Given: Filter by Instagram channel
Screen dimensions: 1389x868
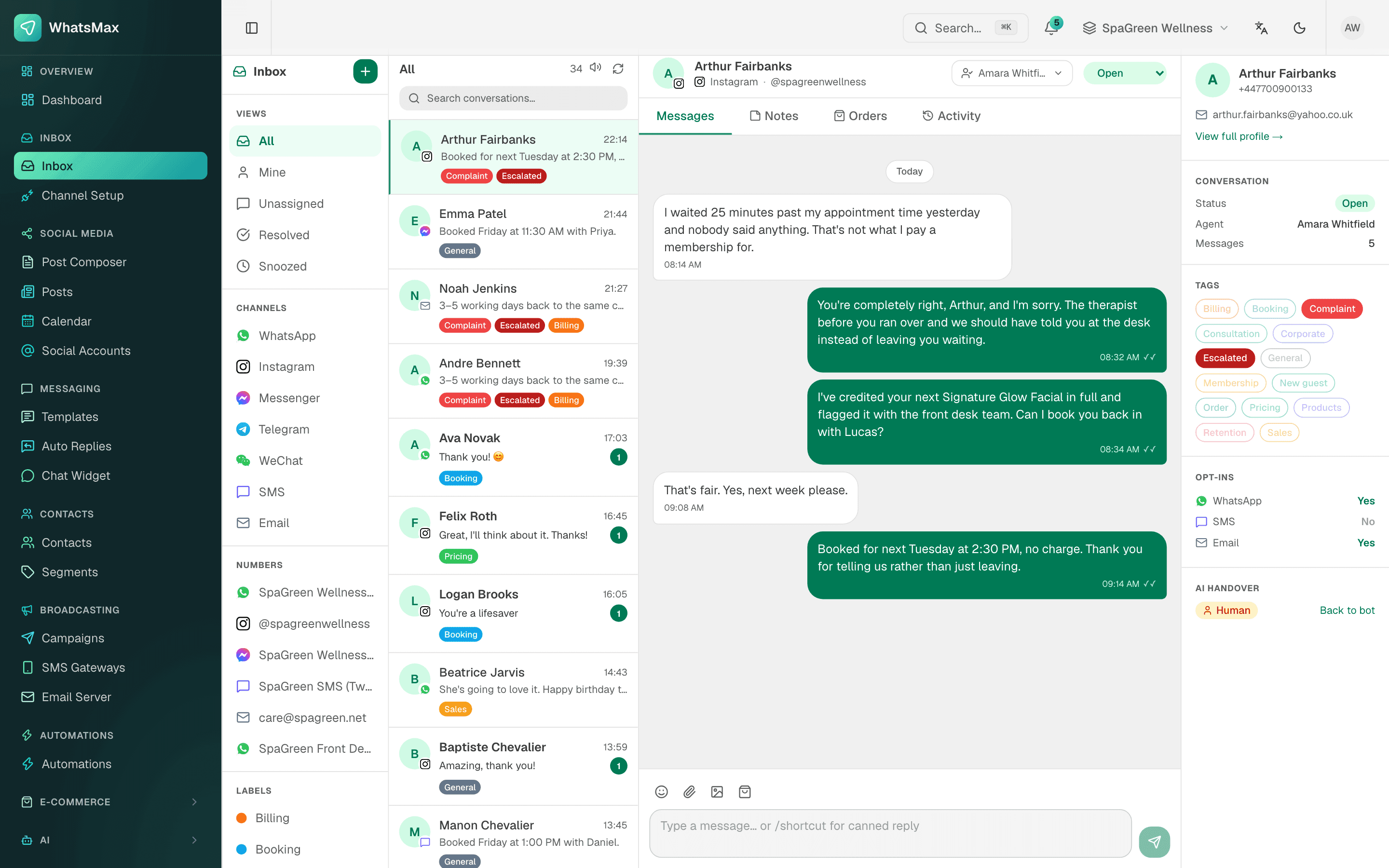Looking at the screenshot, I should [x=304, y=366].
